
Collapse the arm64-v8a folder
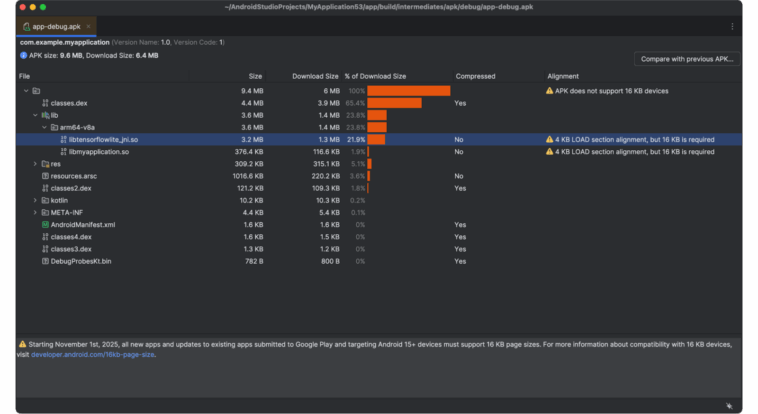point(44,127)
